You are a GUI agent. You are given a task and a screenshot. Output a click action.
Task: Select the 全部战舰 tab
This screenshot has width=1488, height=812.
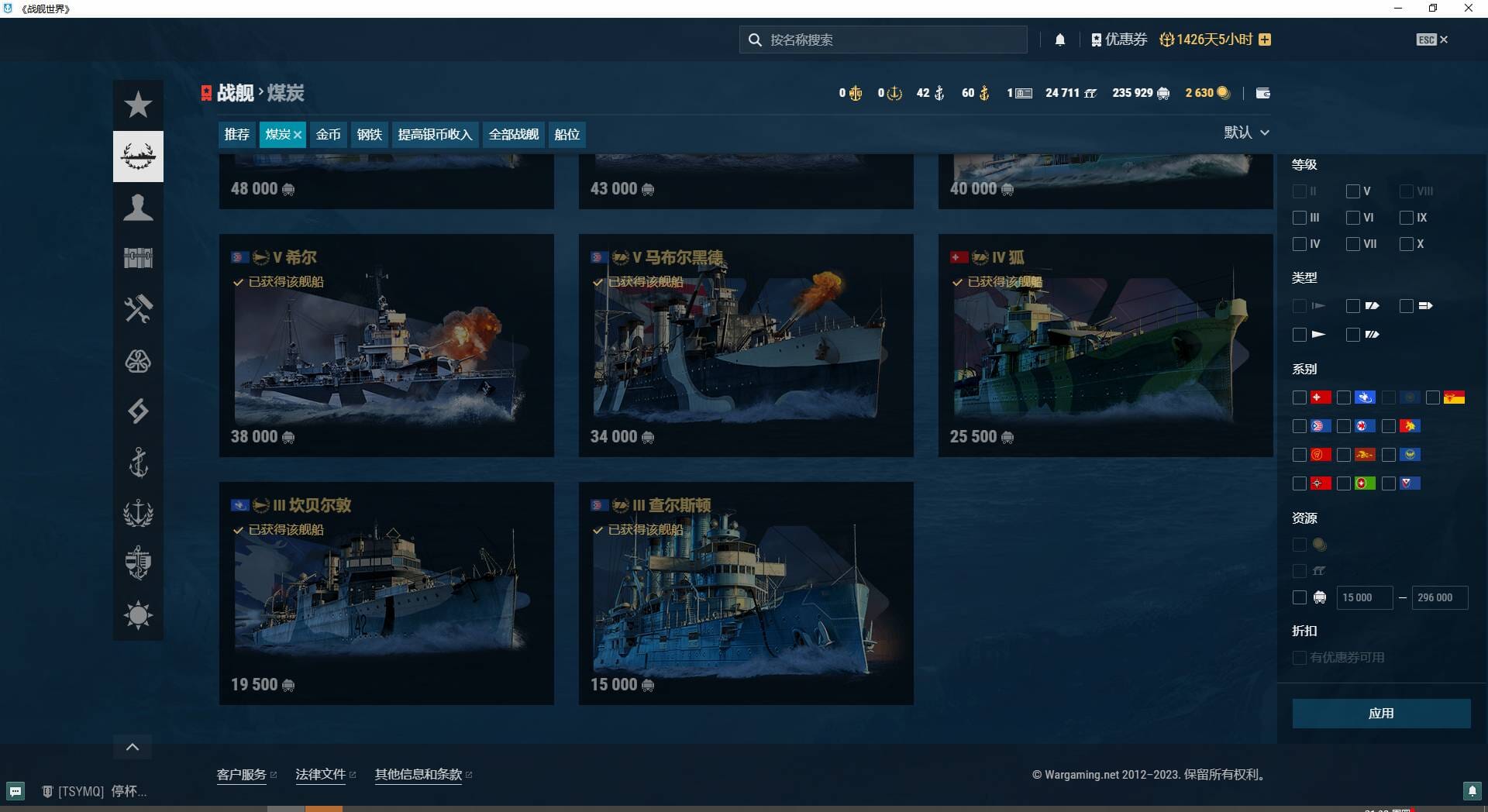click(x=513, y=135)
